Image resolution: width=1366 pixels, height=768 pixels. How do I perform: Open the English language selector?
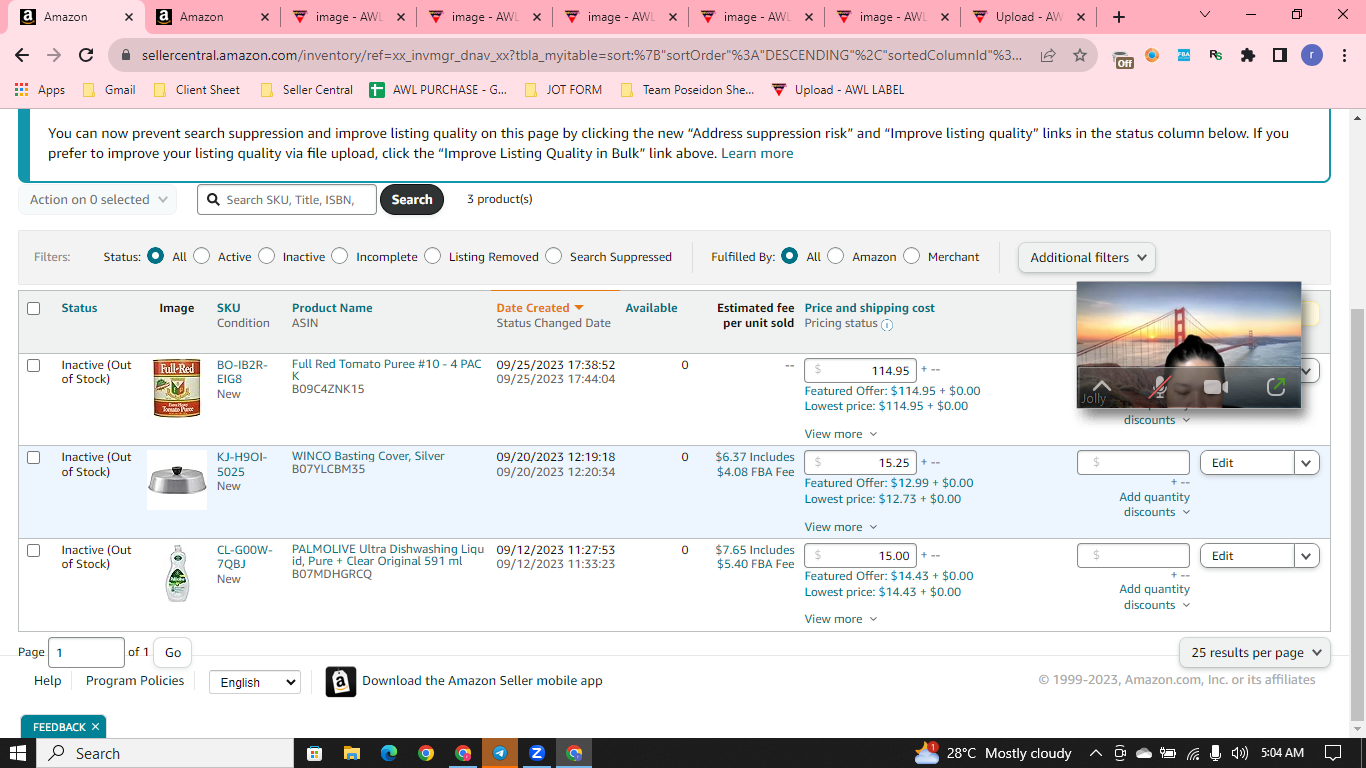click(x=254, y=682)
